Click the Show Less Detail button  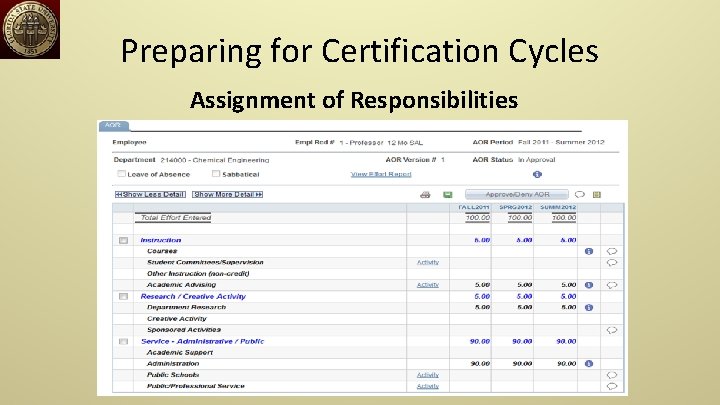coord(150,195)
